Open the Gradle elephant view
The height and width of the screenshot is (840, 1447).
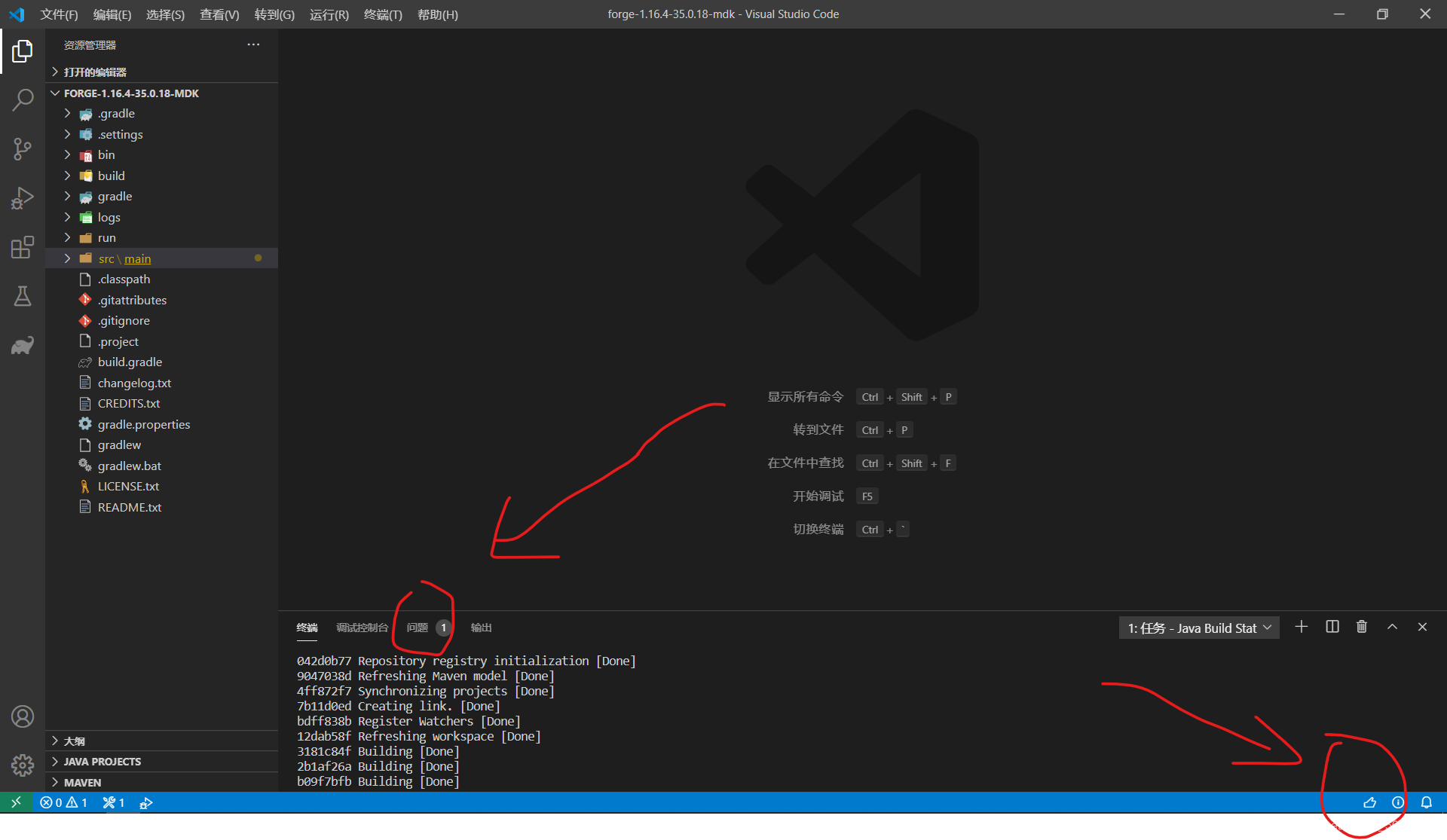(x=23, y=345)
